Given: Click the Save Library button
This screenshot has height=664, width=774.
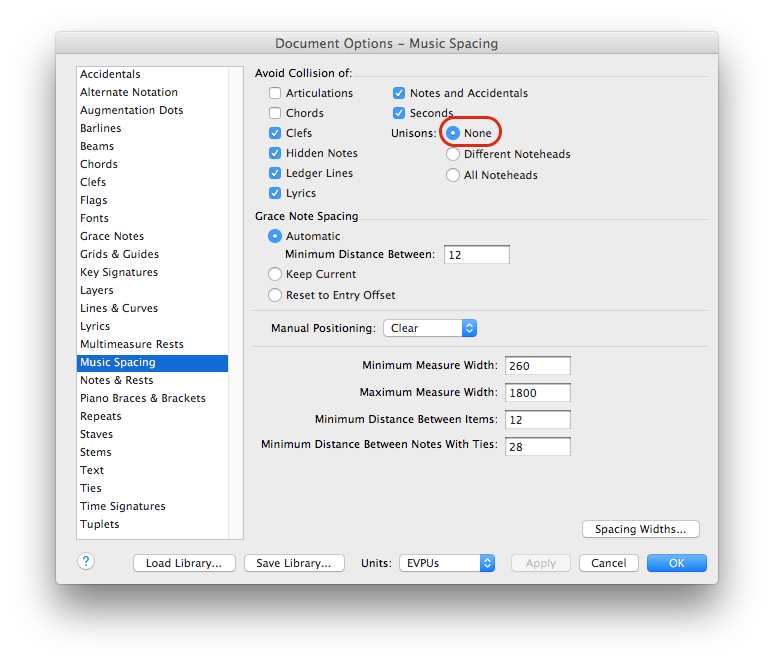Looking at the screenshot, I should click(294, 563).
